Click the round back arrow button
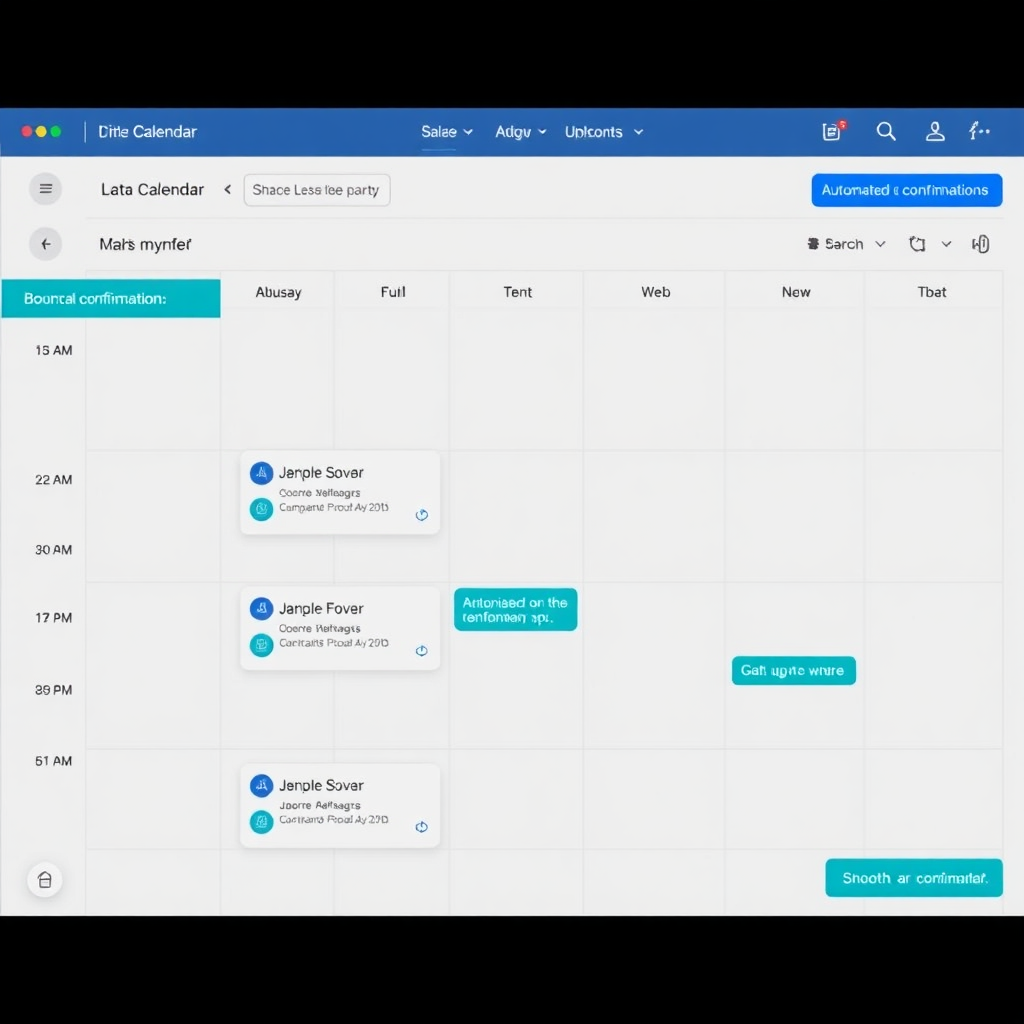The height and width of the screenshot is (1024, 1024). pyautogui.click(x=45, y=244)
